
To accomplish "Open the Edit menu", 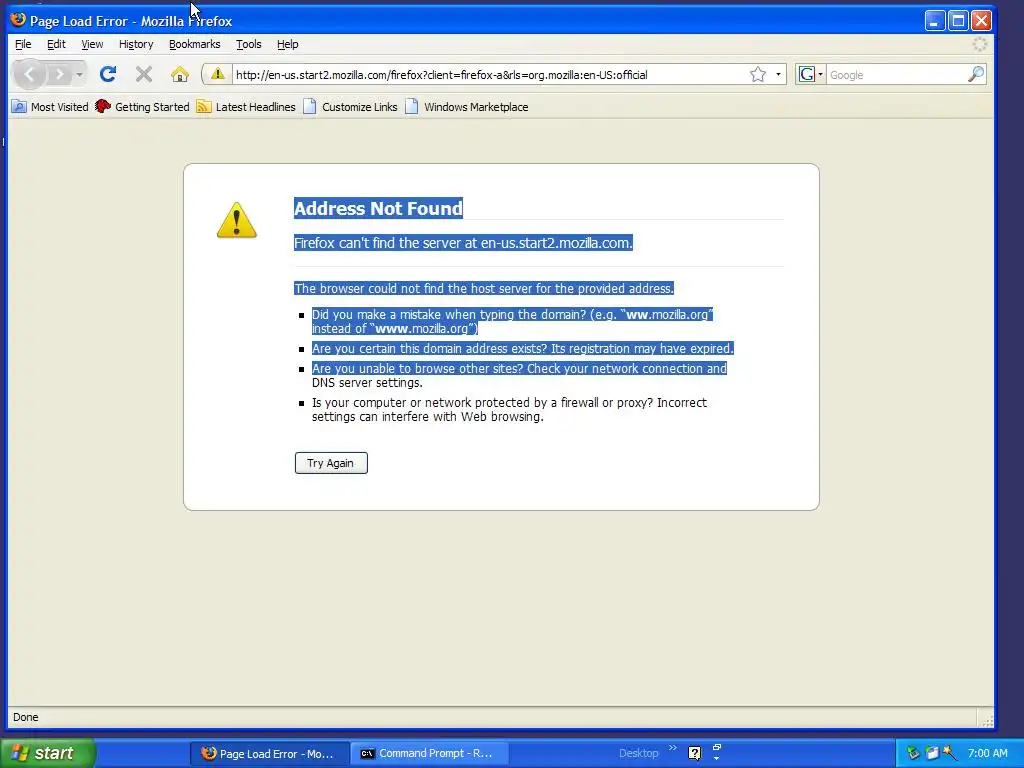I will coord(56,44).
